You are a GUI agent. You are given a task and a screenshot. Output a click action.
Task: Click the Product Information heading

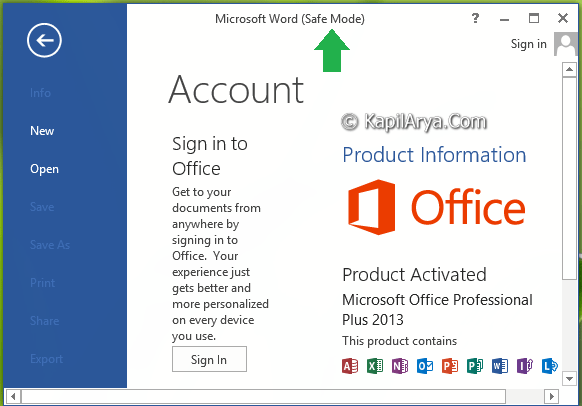434,154
